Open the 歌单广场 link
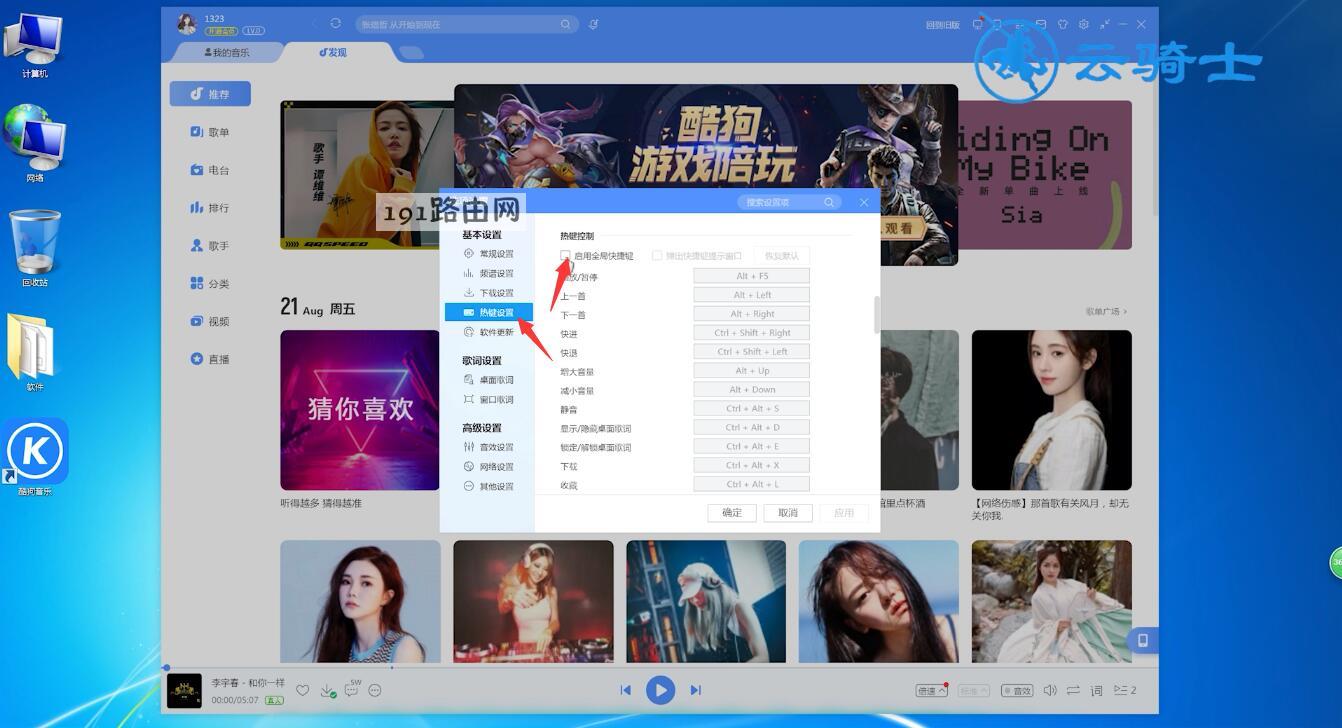The width and height of the screenshot is (1342, 728). coord(1106,311)
